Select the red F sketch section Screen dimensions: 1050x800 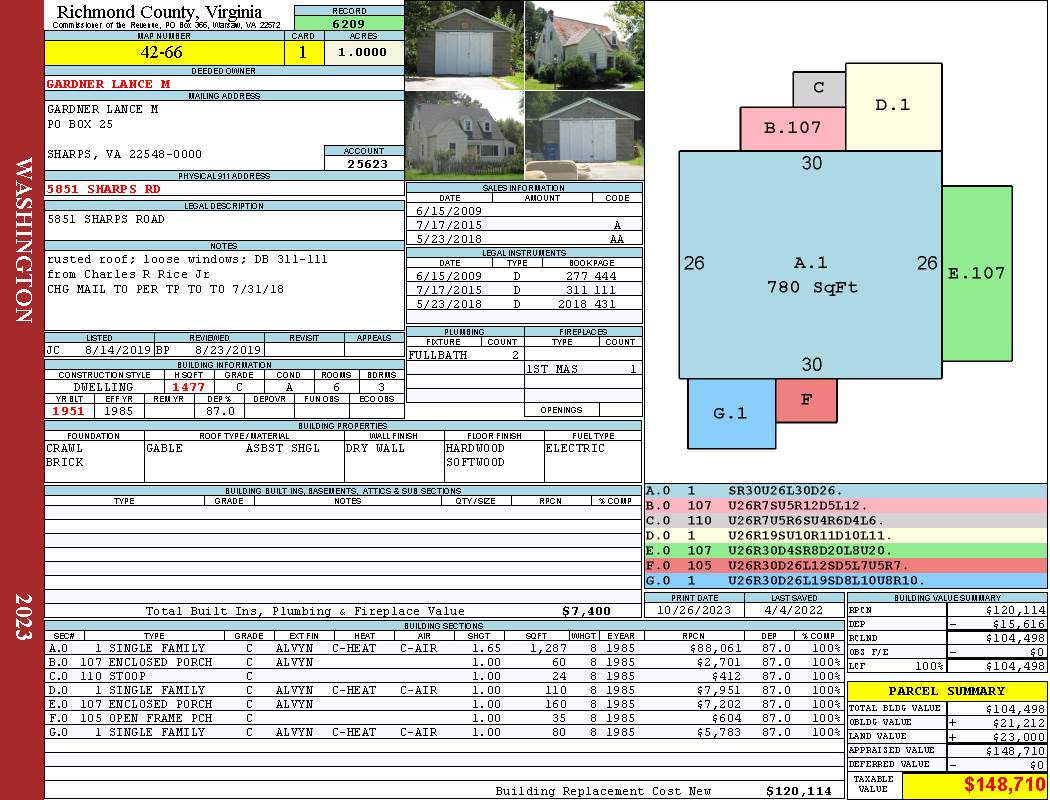click(806, 400)
